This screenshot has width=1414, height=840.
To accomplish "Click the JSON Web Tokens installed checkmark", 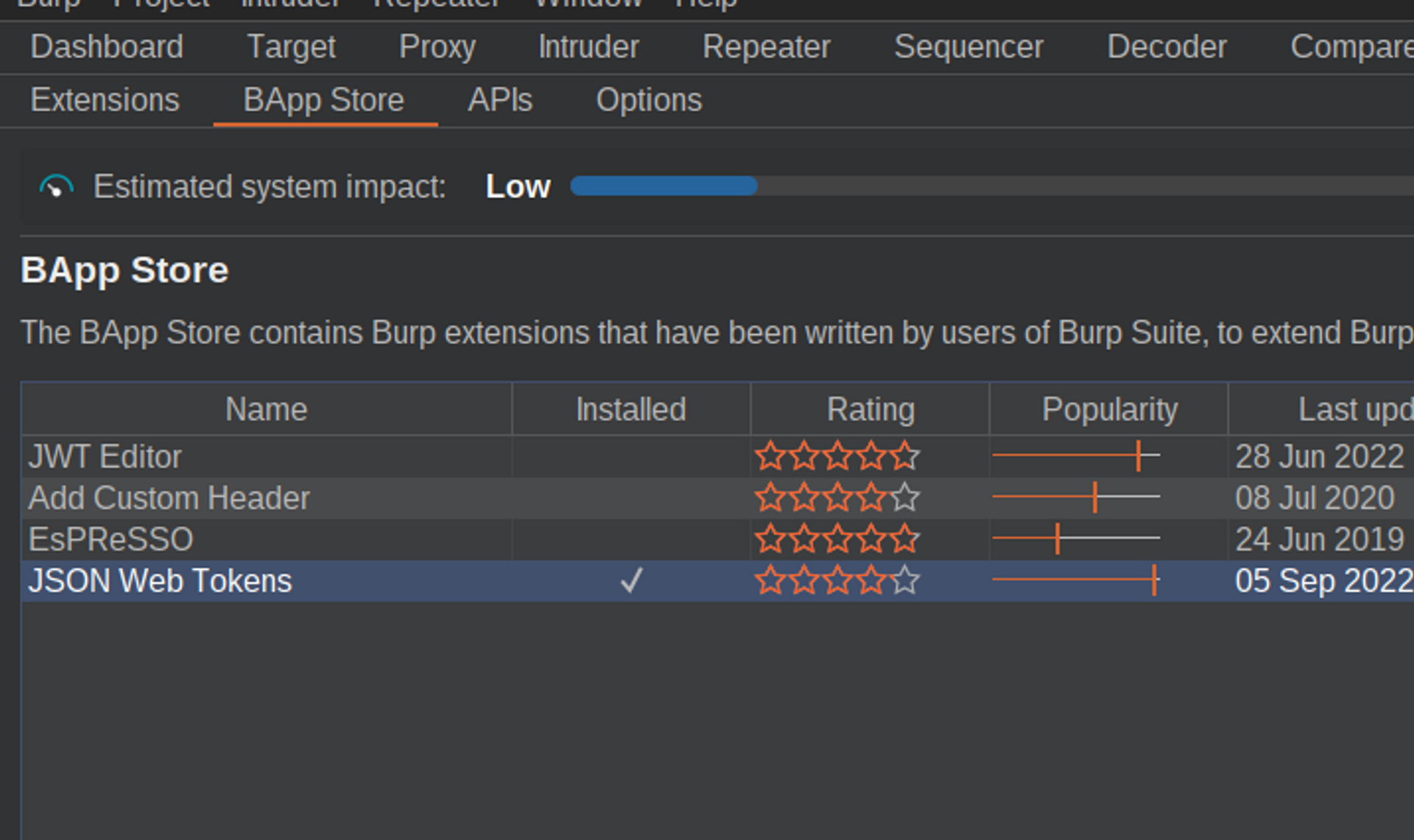I will (631, 581).
